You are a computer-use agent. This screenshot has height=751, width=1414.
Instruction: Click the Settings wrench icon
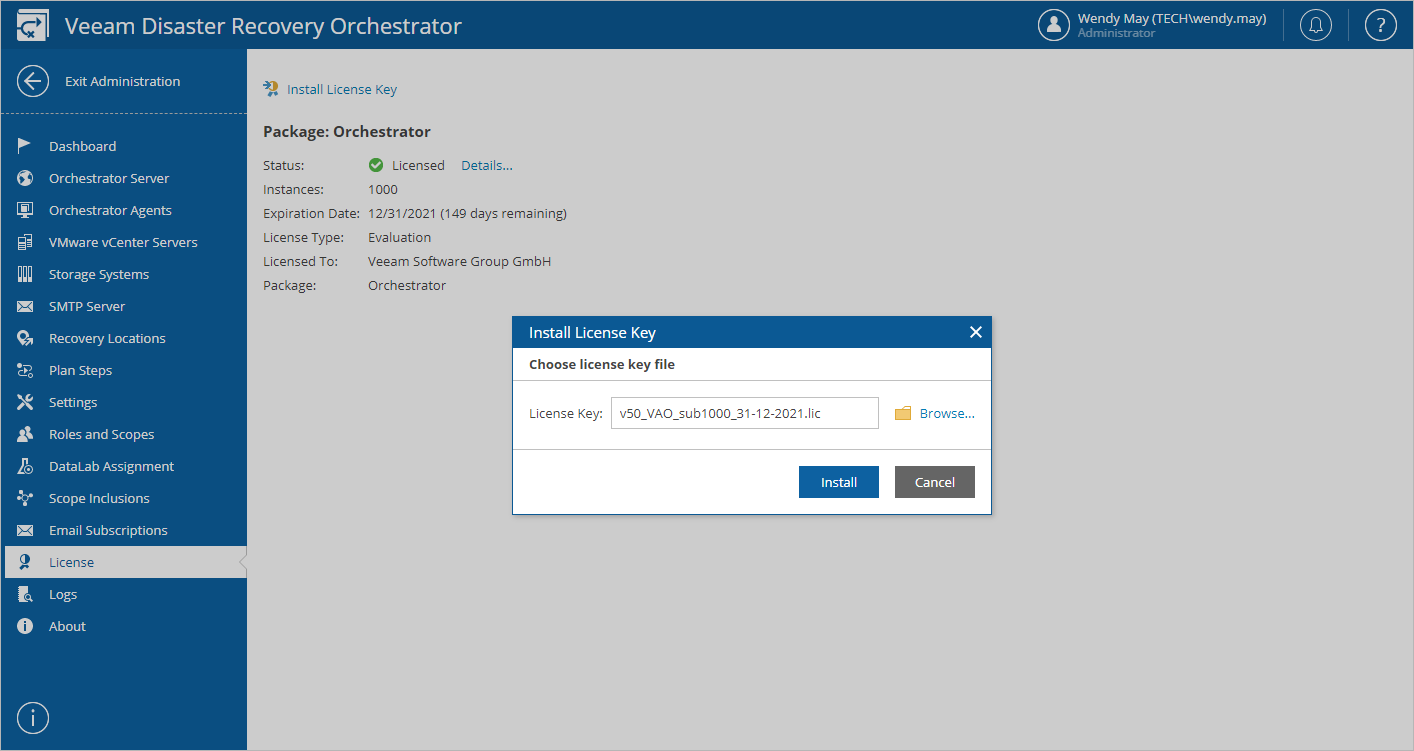click(x=25, y=402)
